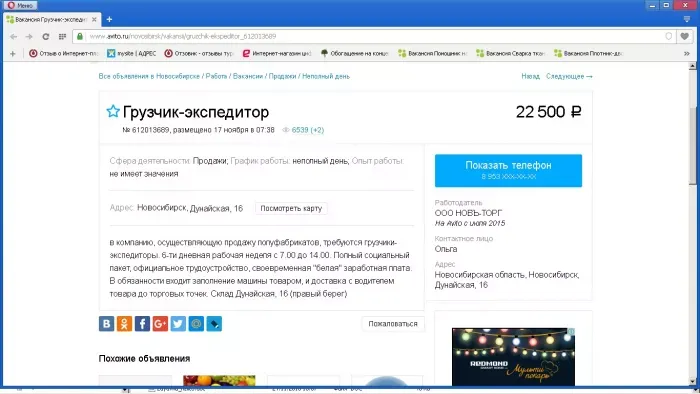Screen dimensions: 700x394
Task: Reload the page
Action: click(x=46, y=37)
